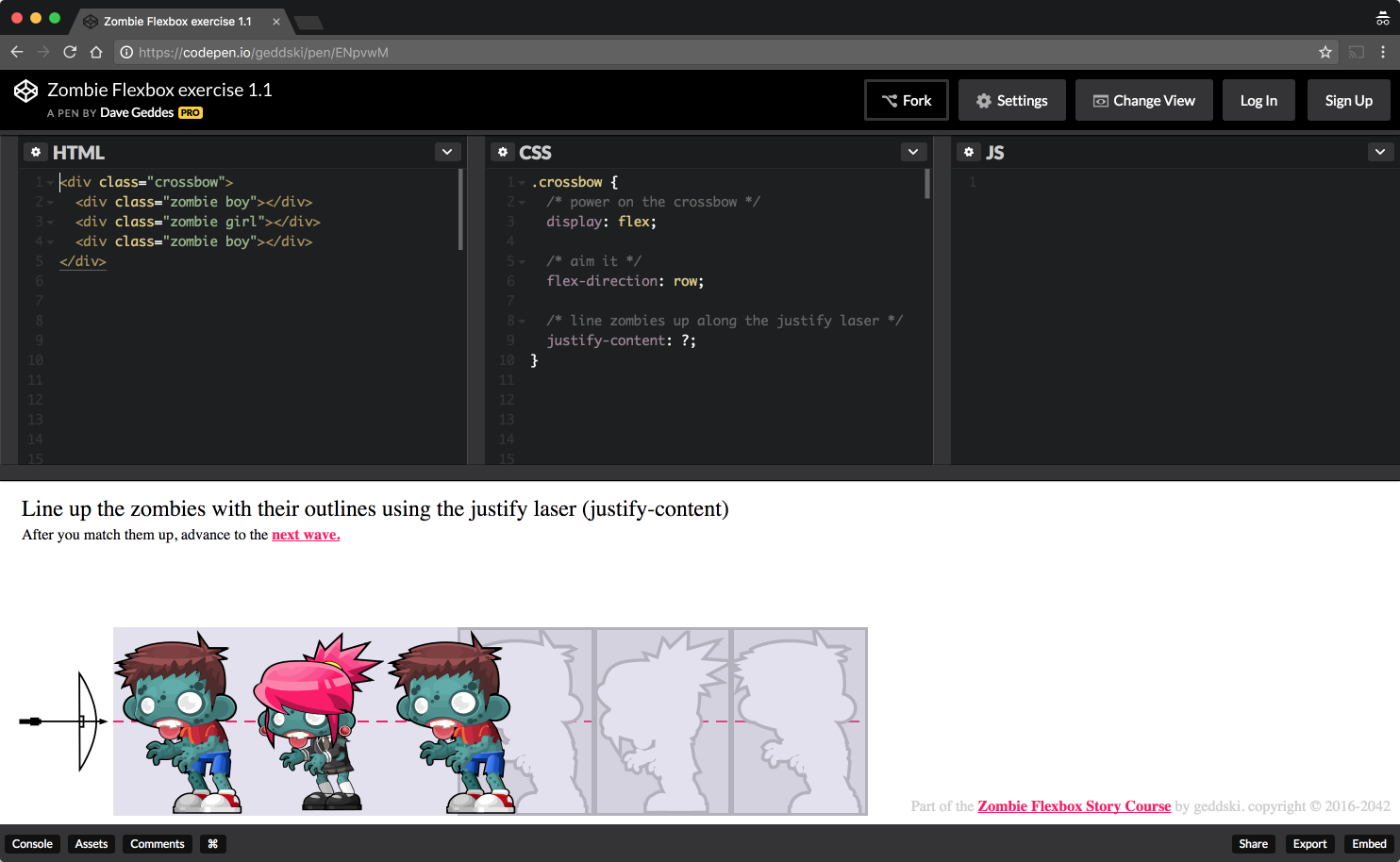This screenshot has width=1400, height=862.
Task: Click the justify-content value in CSS
Action: click(x=685, y=340)
